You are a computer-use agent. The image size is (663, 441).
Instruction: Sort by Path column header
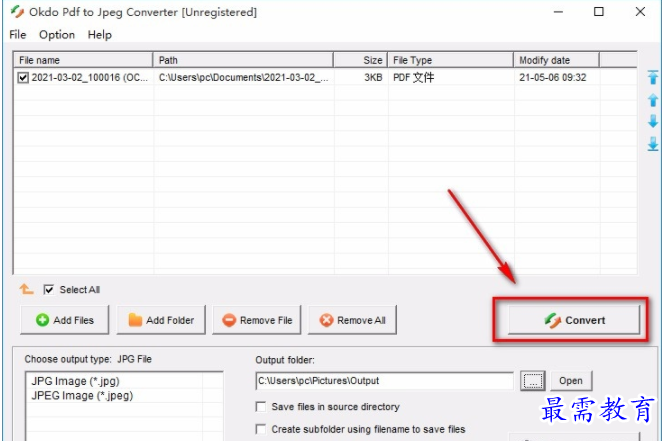point(243,60)
